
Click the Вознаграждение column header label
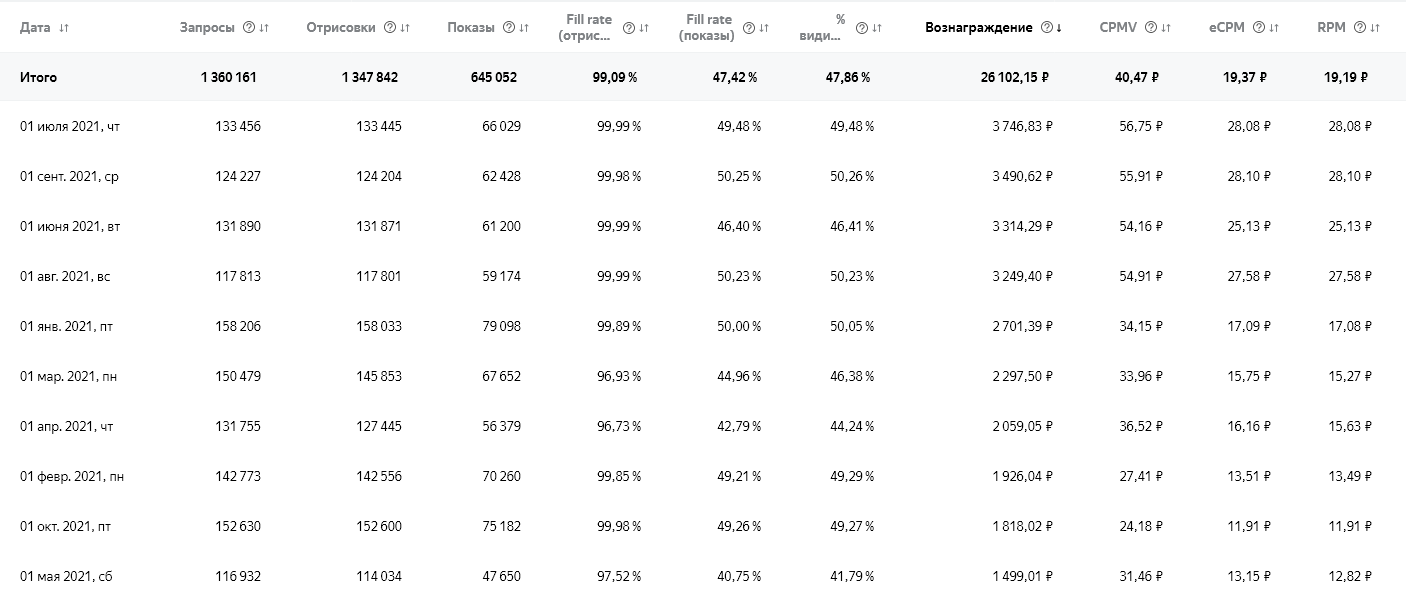979,28
